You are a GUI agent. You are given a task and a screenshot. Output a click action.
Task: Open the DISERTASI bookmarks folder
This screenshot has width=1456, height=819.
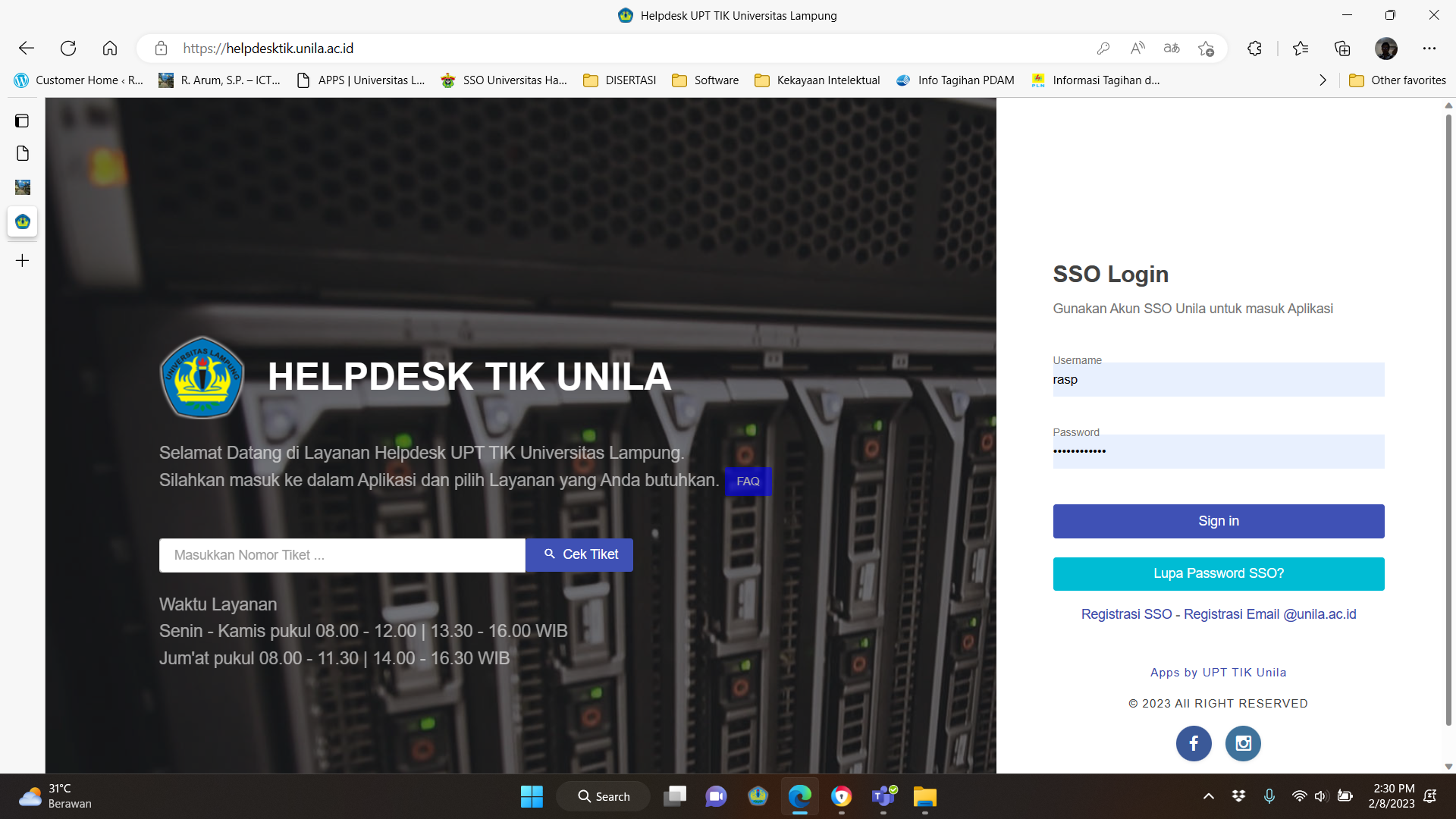620,80
